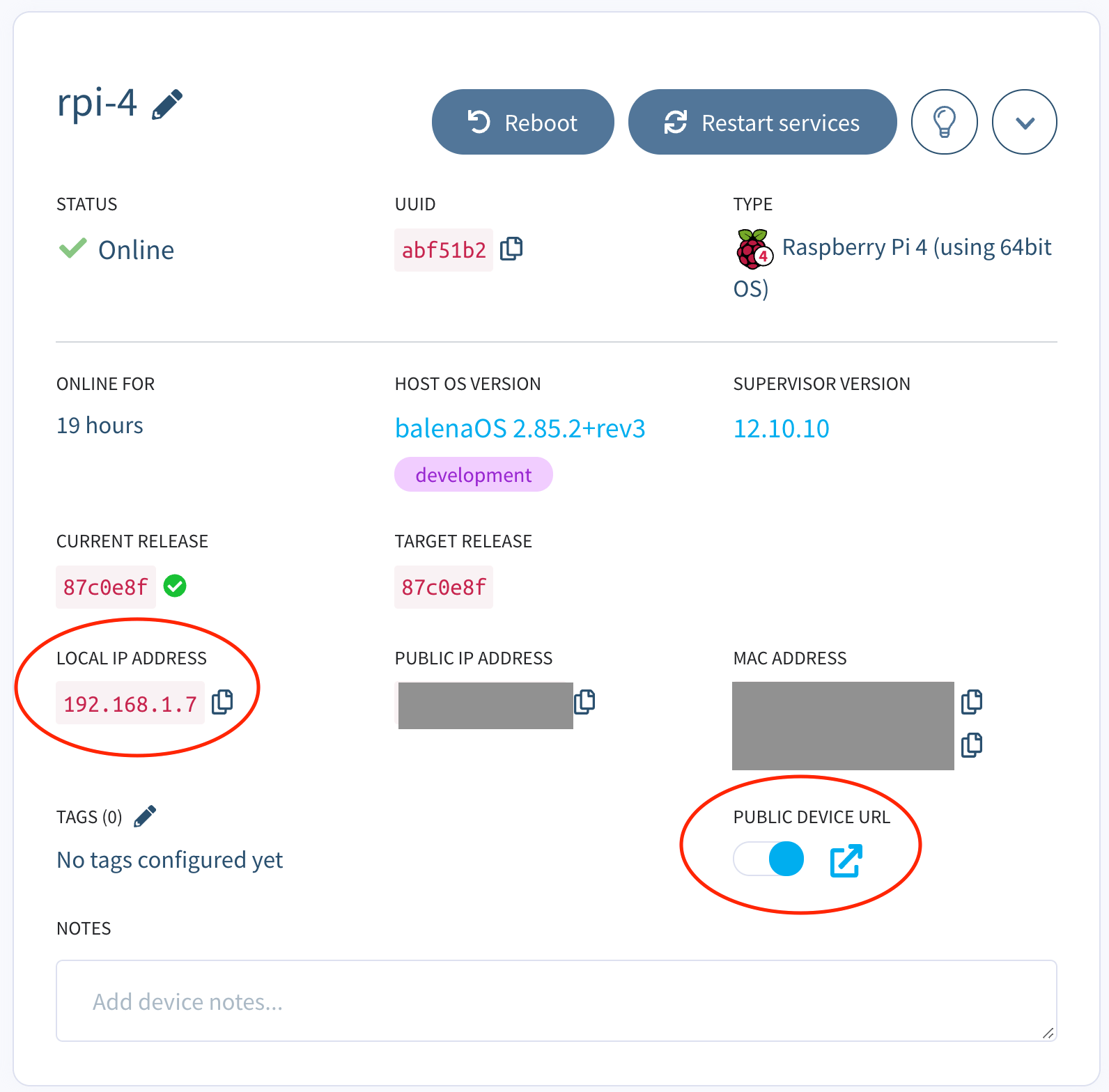Screen dimensions: 1109x1092
Task: Click the Reboot button
Action: pos(522,123)
